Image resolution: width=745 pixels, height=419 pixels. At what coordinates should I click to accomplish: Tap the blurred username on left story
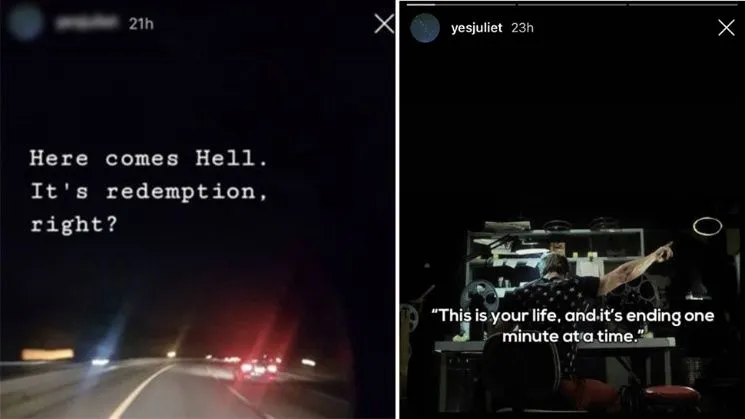point(86,22)
